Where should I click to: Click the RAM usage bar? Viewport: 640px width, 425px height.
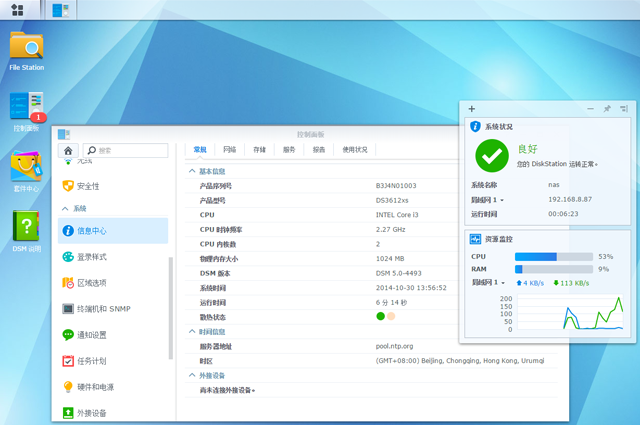[x=553, y=269]
